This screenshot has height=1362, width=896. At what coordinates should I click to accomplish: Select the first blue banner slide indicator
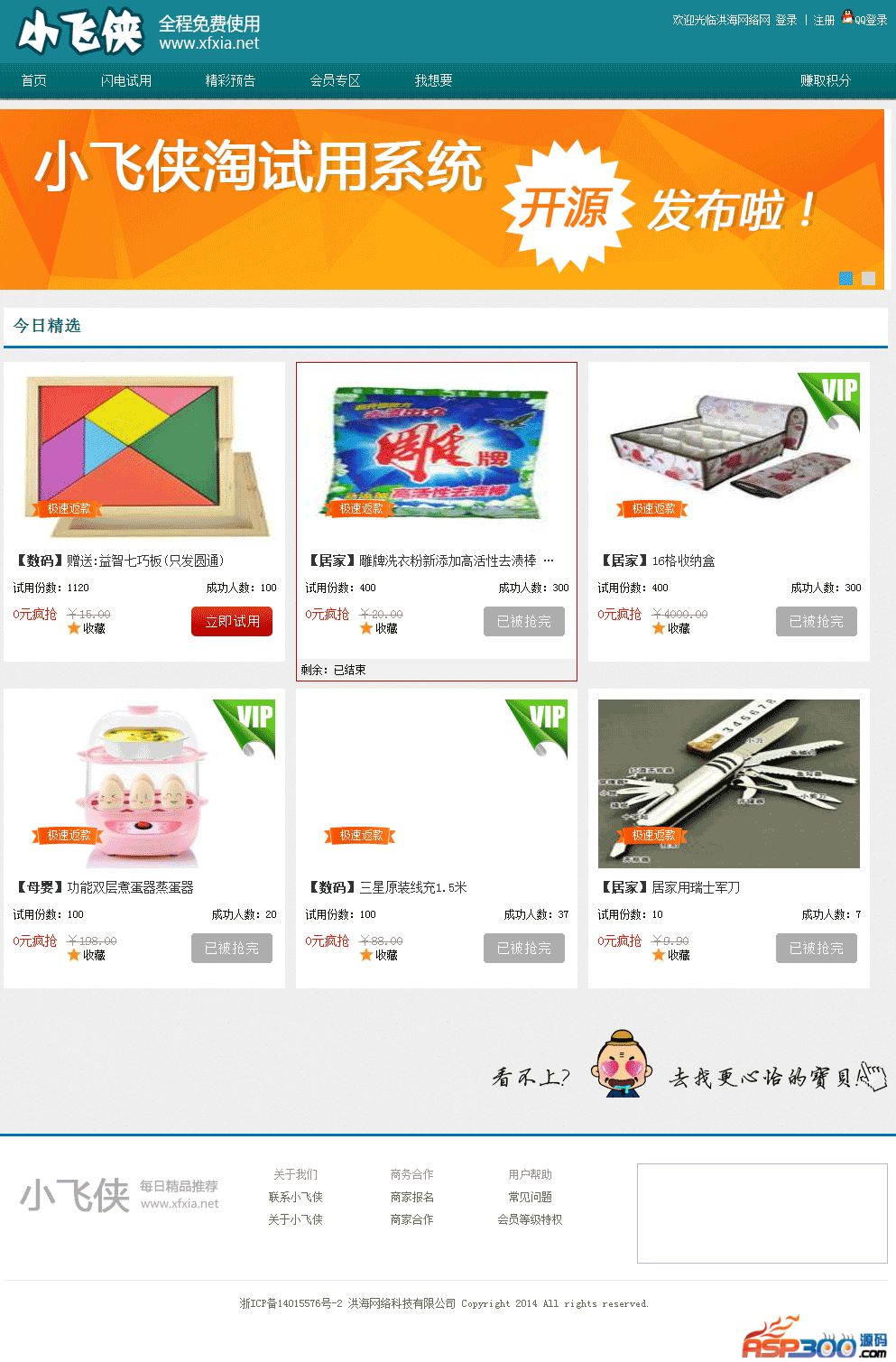pos(845,278)
